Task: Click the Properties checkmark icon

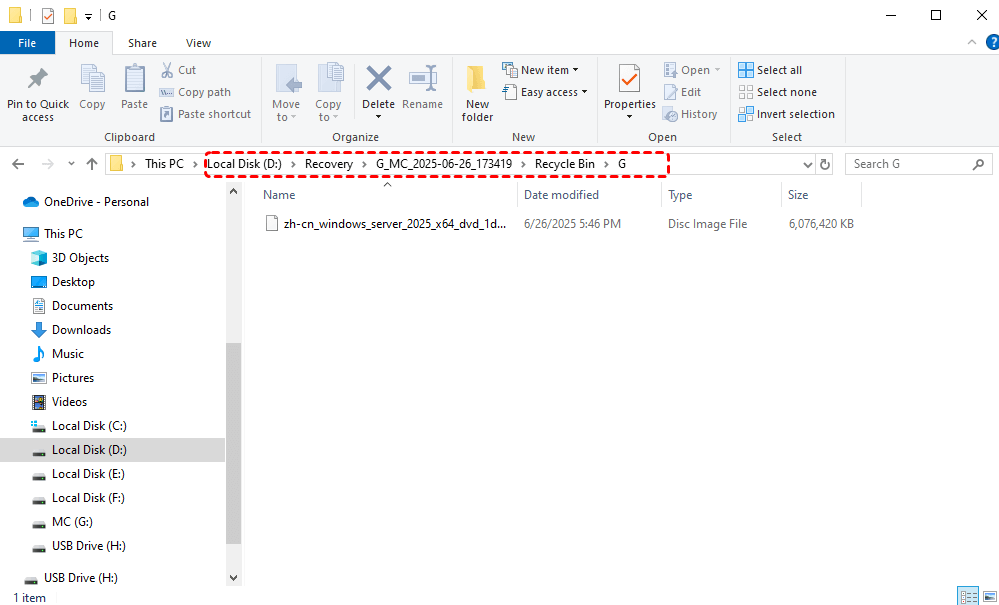Action: [629, 80]
